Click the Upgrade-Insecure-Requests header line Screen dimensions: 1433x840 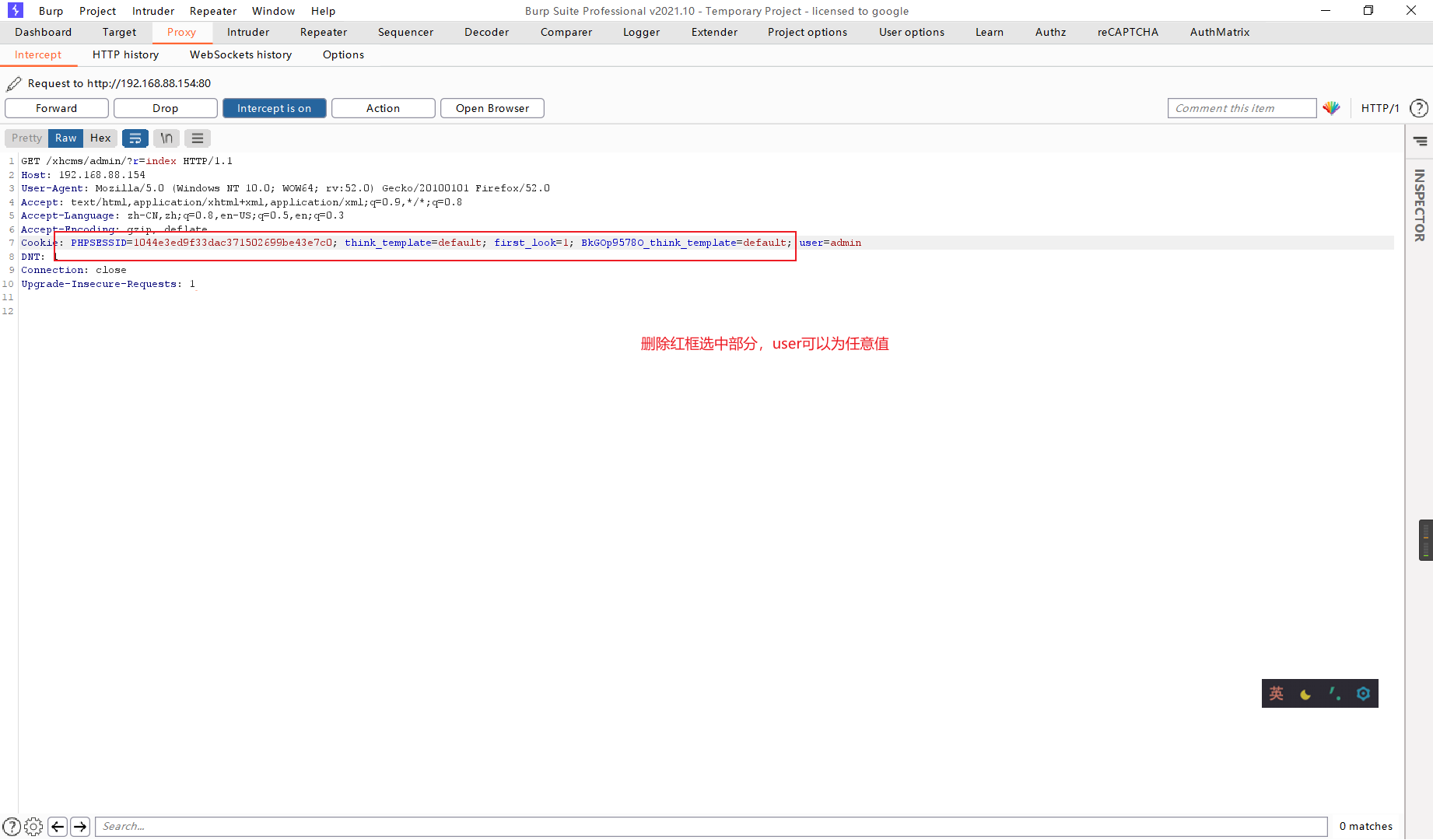[108, 284]
